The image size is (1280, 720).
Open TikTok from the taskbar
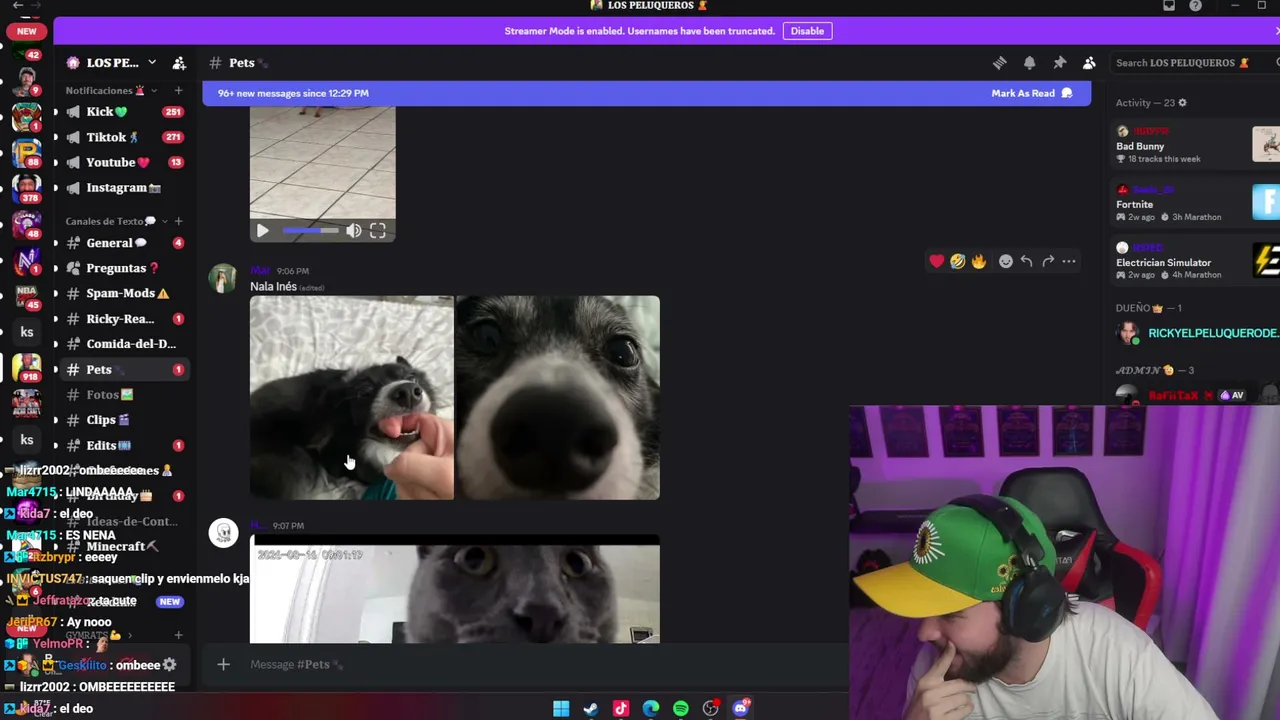tap(621, 709)
